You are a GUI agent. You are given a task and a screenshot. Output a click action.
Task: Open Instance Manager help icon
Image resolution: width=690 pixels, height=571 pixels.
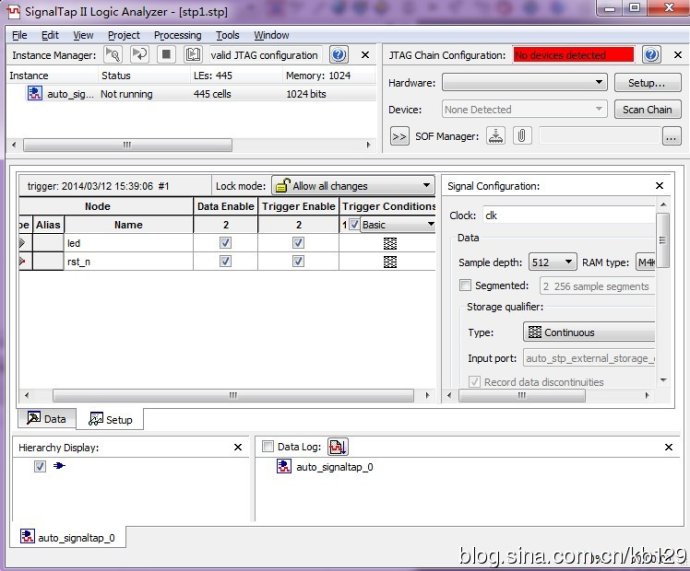[339, 55]
